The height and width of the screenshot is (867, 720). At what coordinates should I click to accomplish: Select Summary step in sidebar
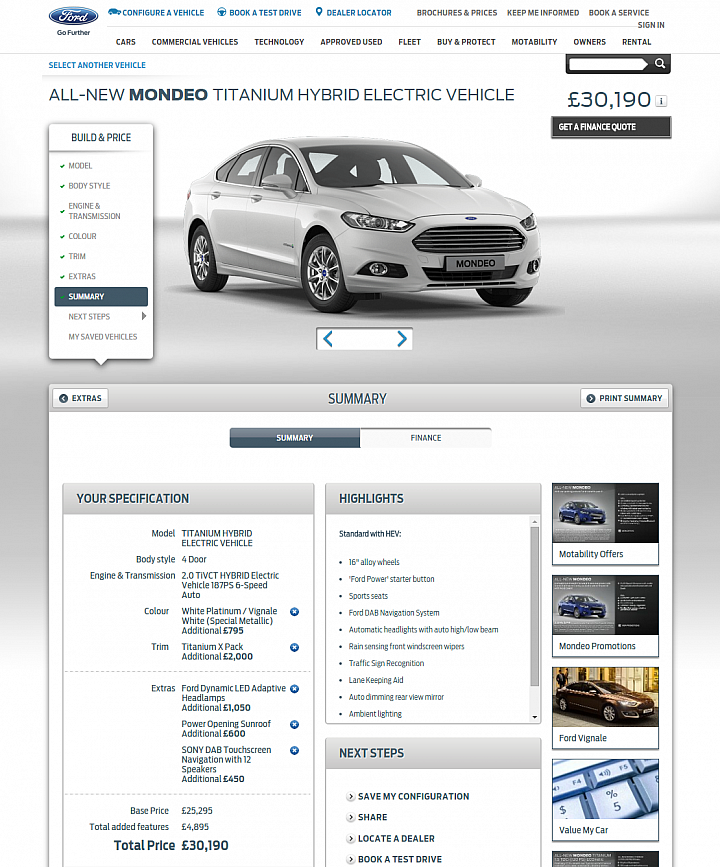coord(101,296)
